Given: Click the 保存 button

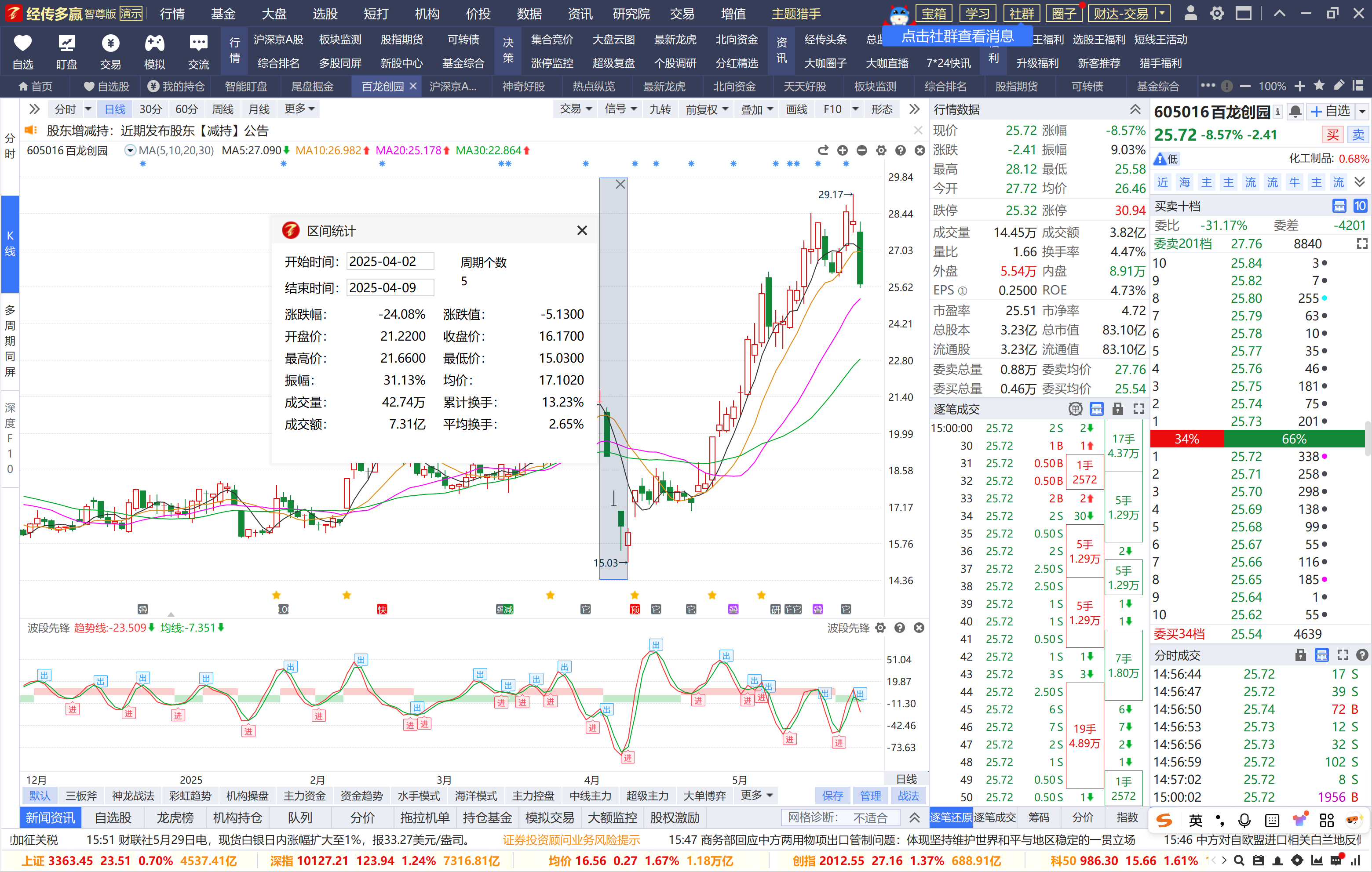Looking at the screenshot, I should 832,796.
